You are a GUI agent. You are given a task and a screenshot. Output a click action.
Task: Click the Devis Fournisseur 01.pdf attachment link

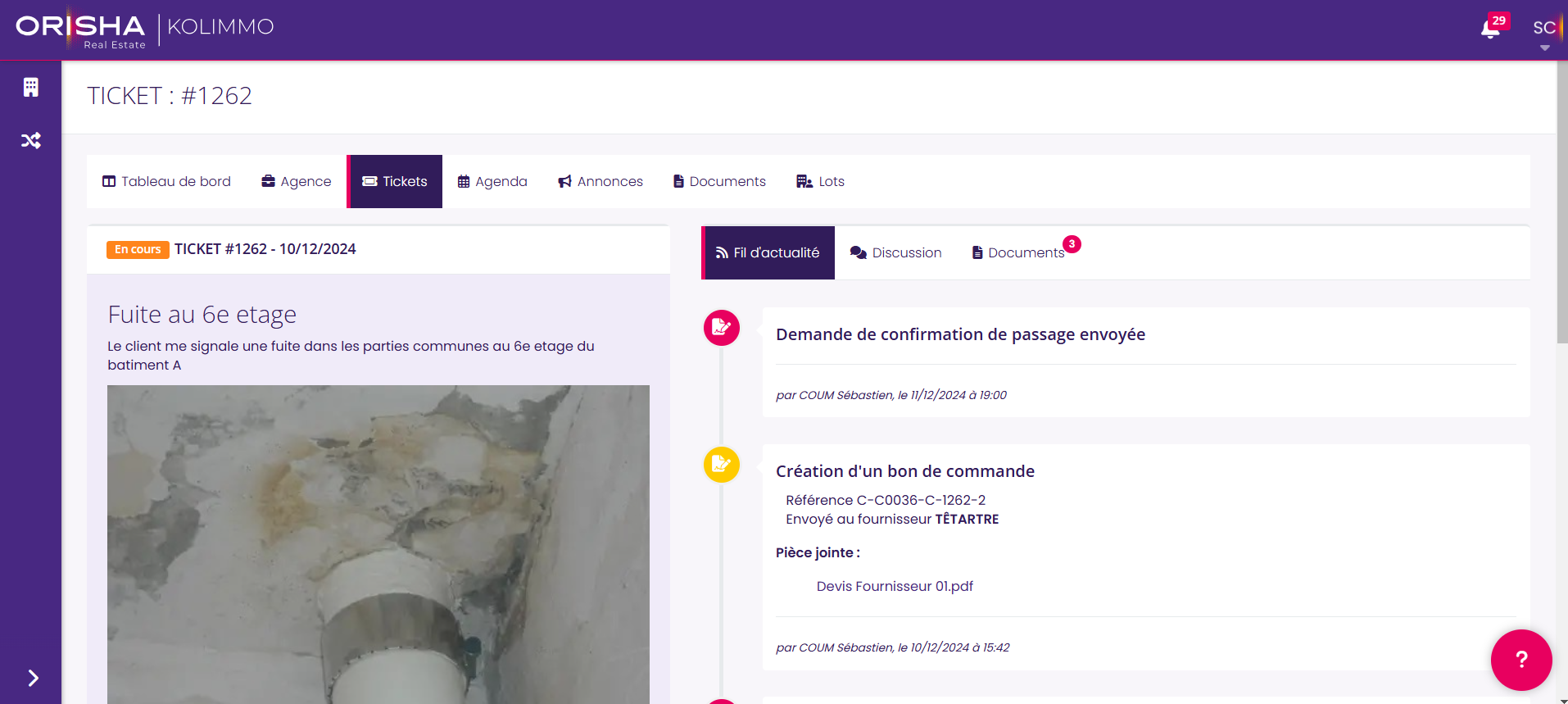(895, 586)
